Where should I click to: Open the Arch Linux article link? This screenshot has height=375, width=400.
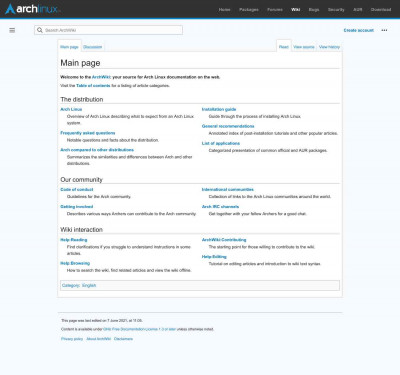click(71, 109)
